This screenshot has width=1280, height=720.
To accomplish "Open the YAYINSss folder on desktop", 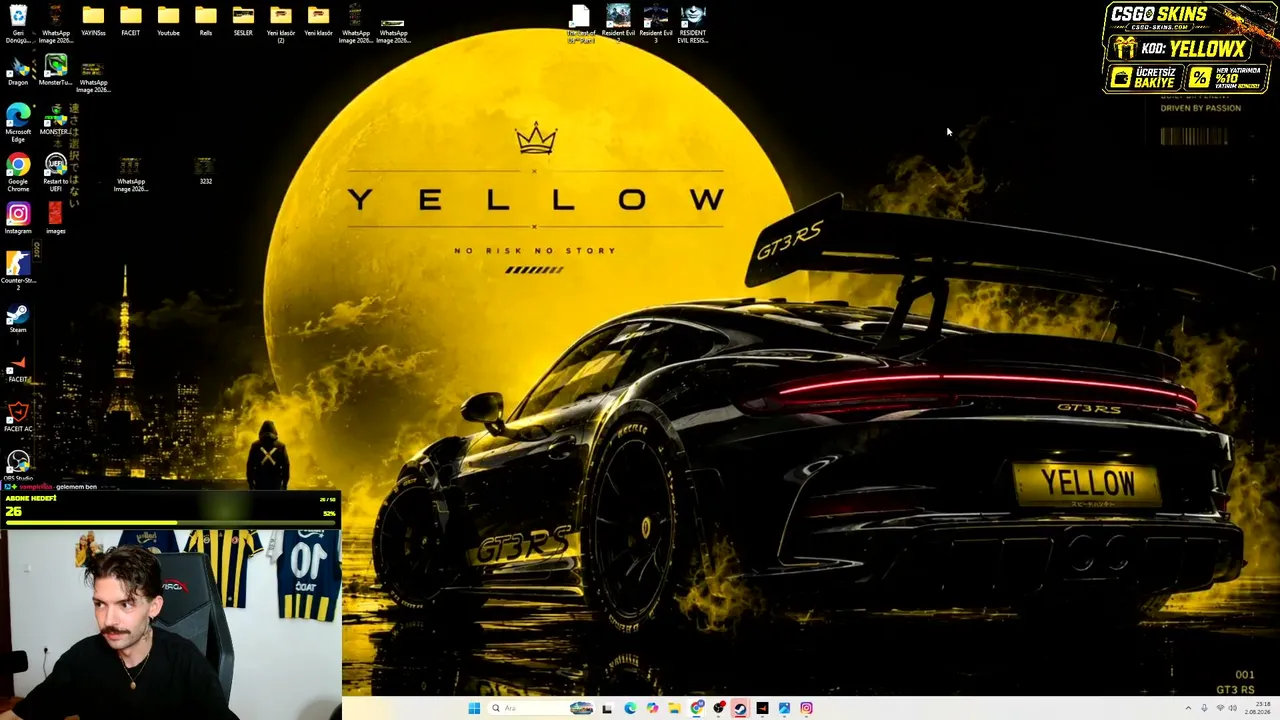I will click(x=93, y=21).
